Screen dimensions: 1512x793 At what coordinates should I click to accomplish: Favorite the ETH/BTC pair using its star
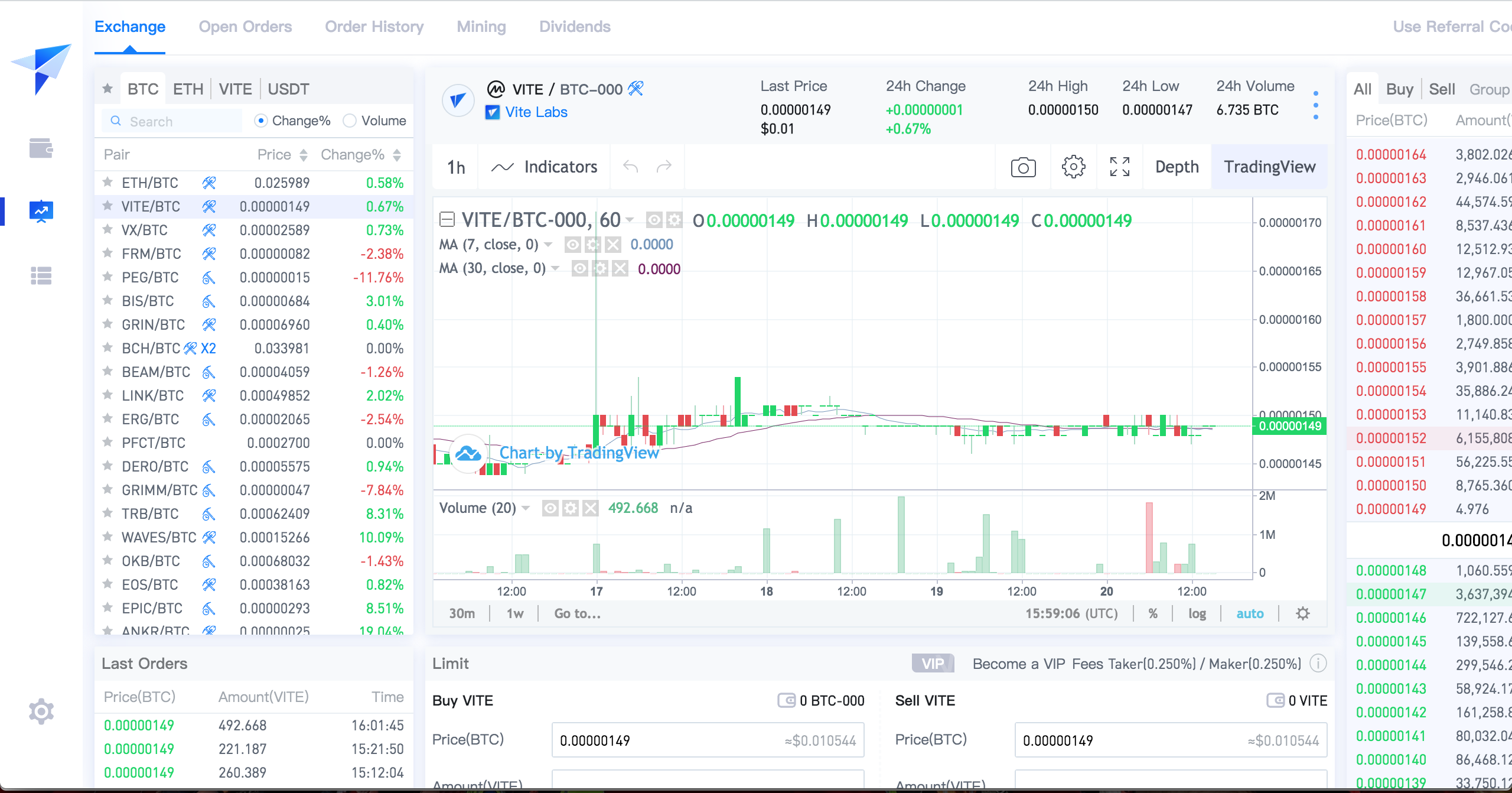point(107,183)
